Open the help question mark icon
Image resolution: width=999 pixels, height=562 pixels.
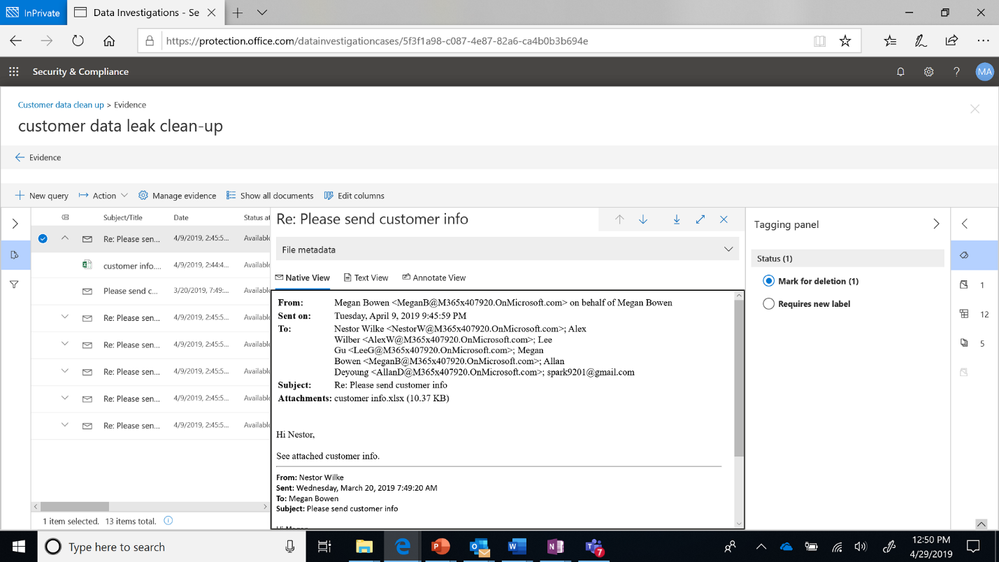[x=956, y=72]
